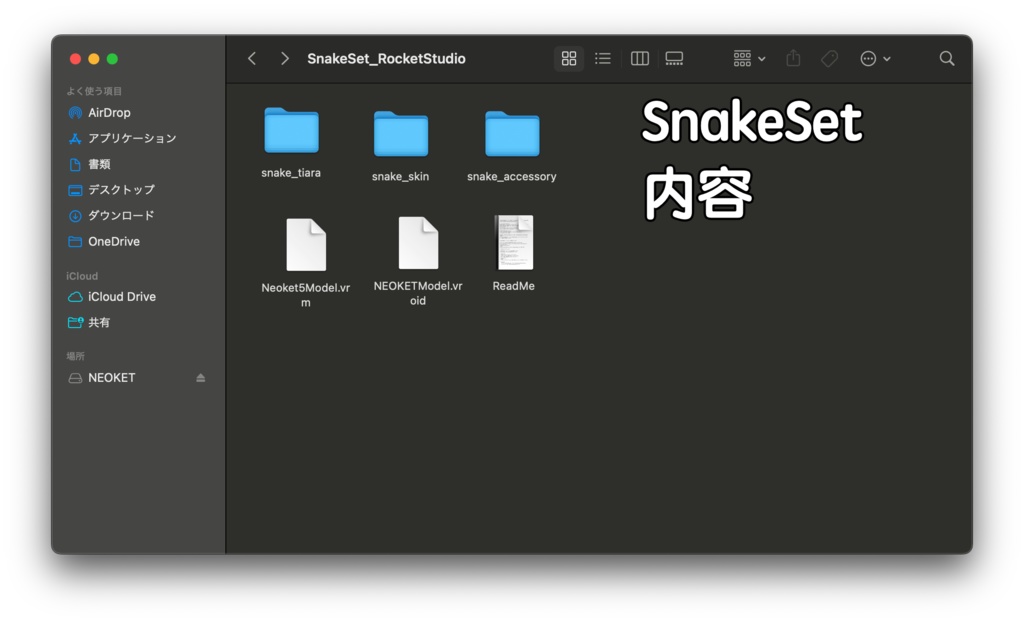This screenshot has height=622, width=1024.
Task: Switch to list view in the toolbar
Action: (603, 58)
